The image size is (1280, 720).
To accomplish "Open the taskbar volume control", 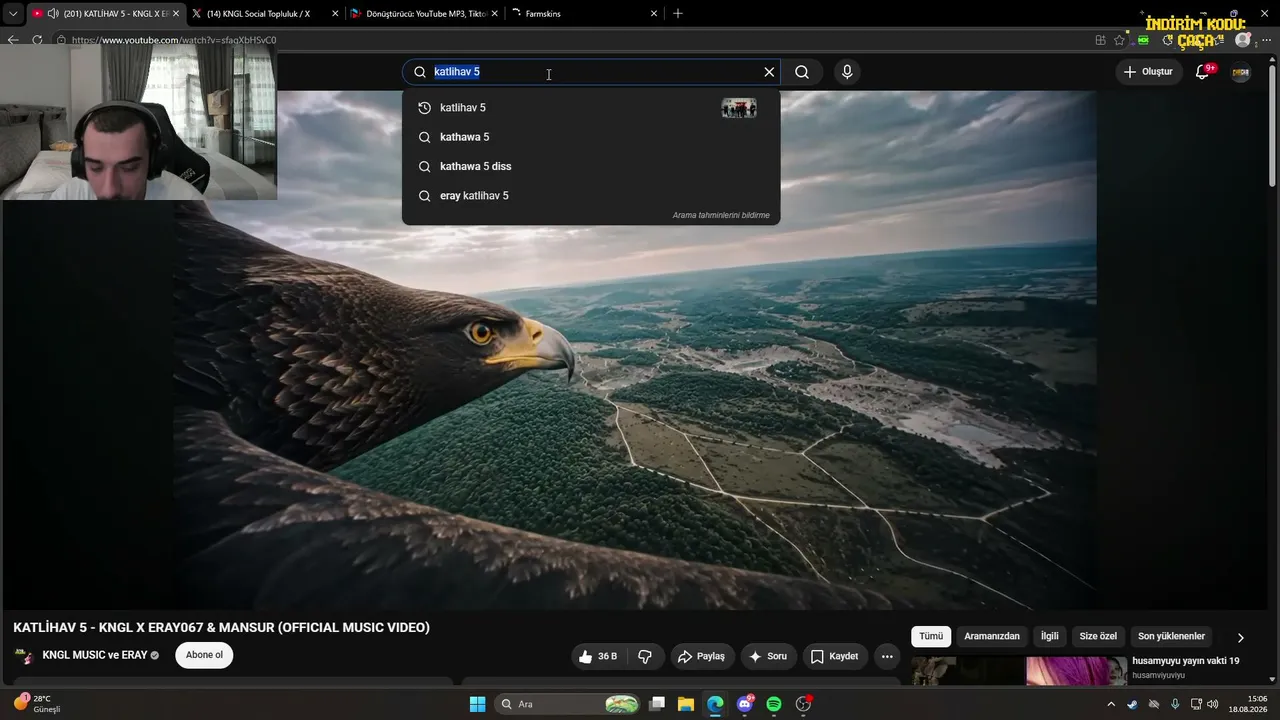I will (1213, 704).
